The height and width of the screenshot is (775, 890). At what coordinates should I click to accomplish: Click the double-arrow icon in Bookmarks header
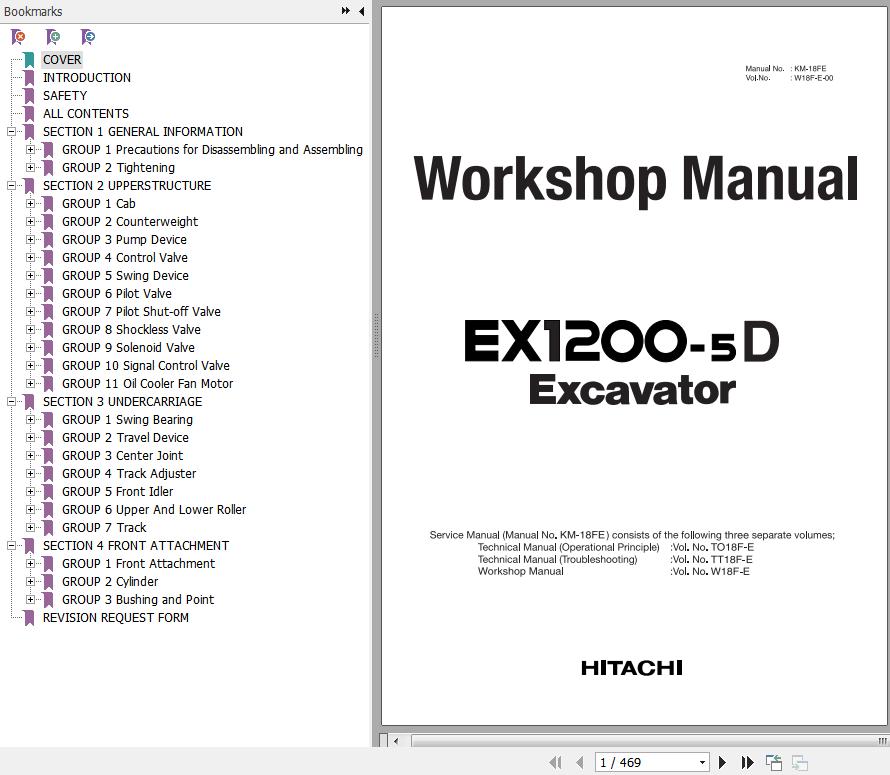(x=346, y=11)
